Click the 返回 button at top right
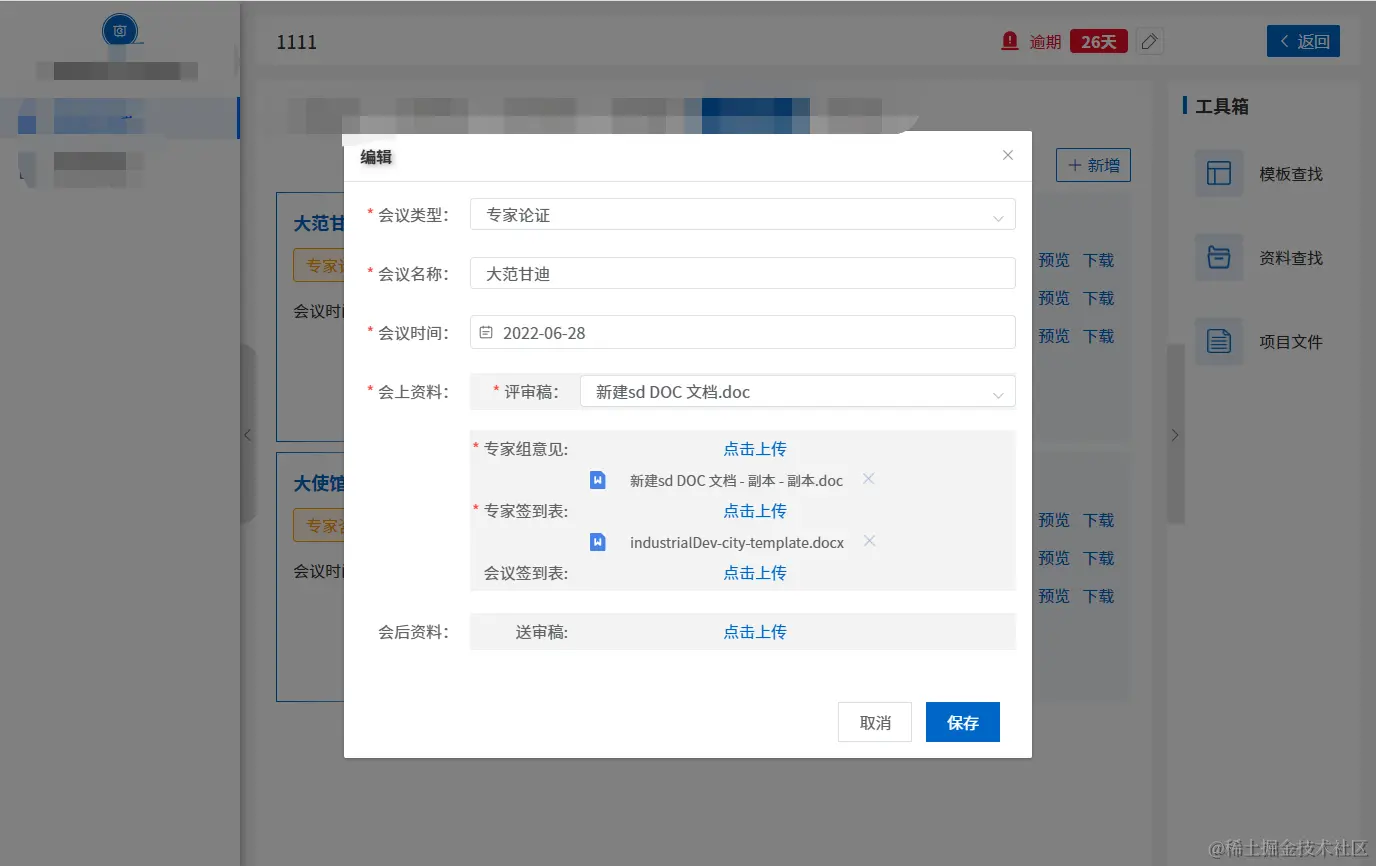The image size is (1376, 866). [x=1303, y=41]
